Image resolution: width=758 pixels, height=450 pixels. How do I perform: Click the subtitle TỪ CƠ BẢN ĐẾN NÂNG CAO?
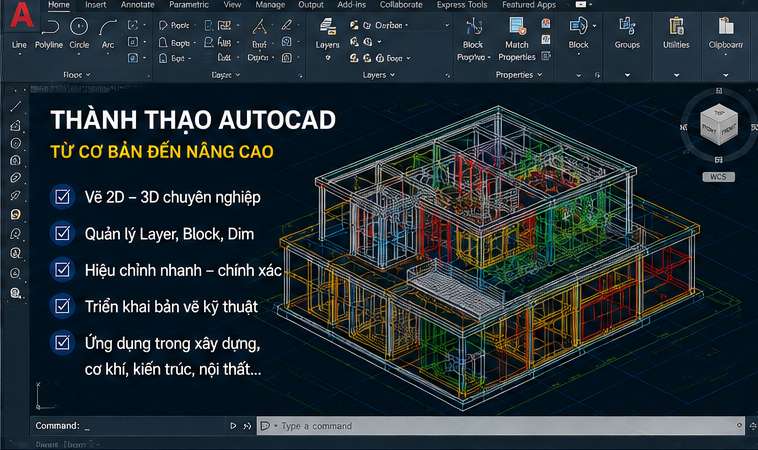pyautogui.click(x=162, y=152)
